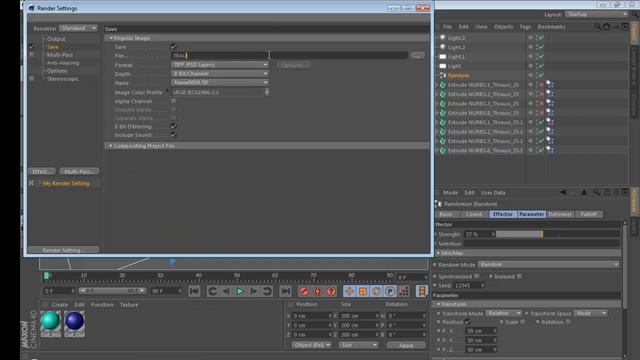Click the Go to Previous Key loop button
The width and height of the screenshot is (640, 360).
212,291
